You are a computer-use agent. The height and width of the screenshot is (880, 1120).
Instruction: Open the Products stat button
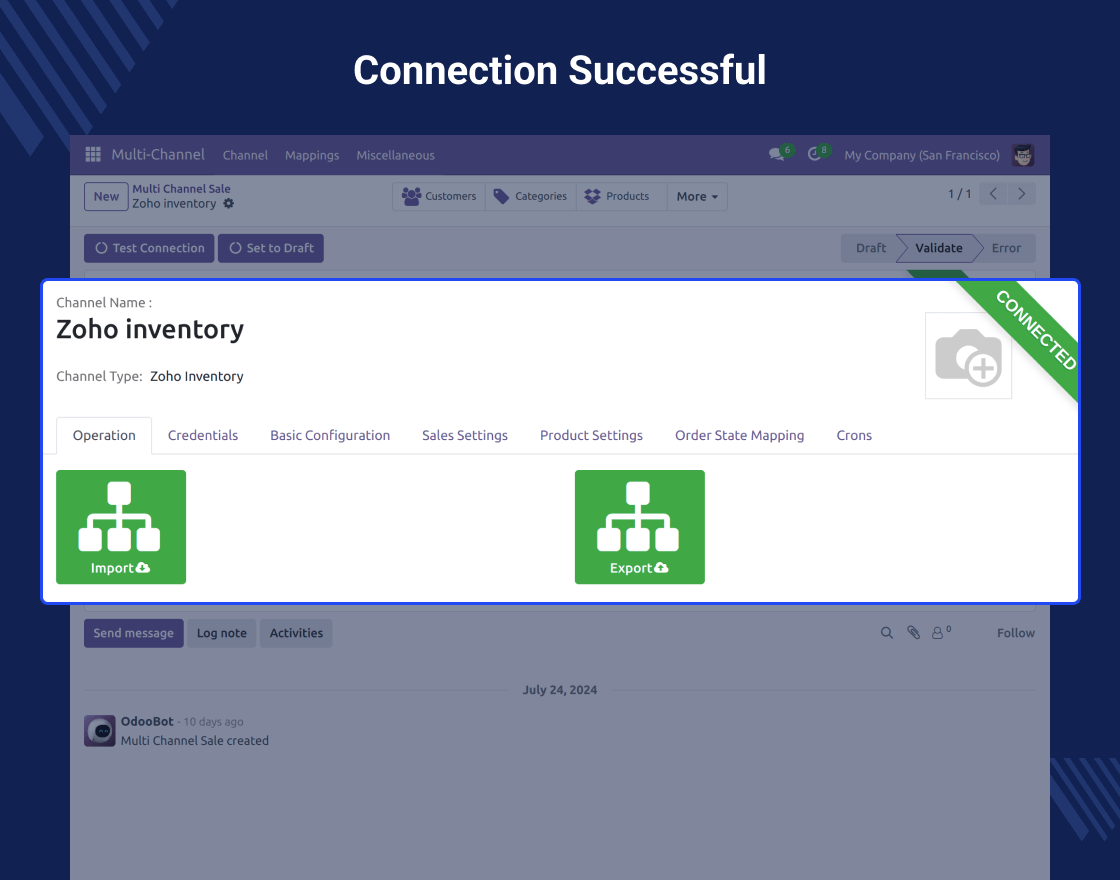point(621,196)
